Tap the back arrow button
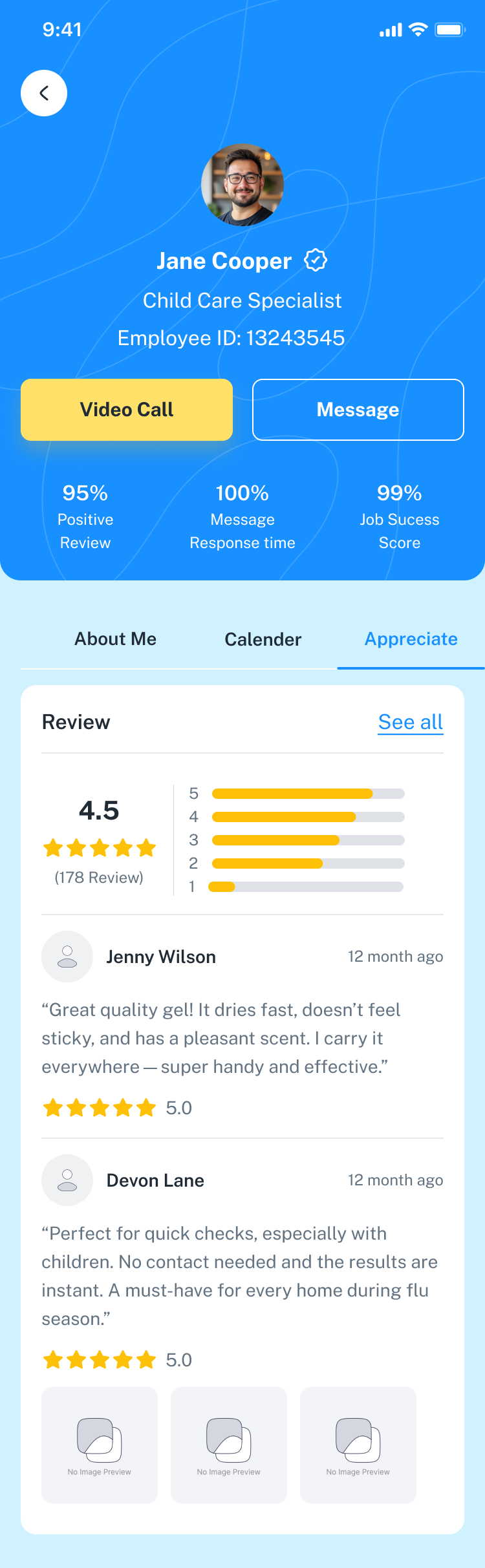This screenshot has height=1568, width=485. click(44, 93)
